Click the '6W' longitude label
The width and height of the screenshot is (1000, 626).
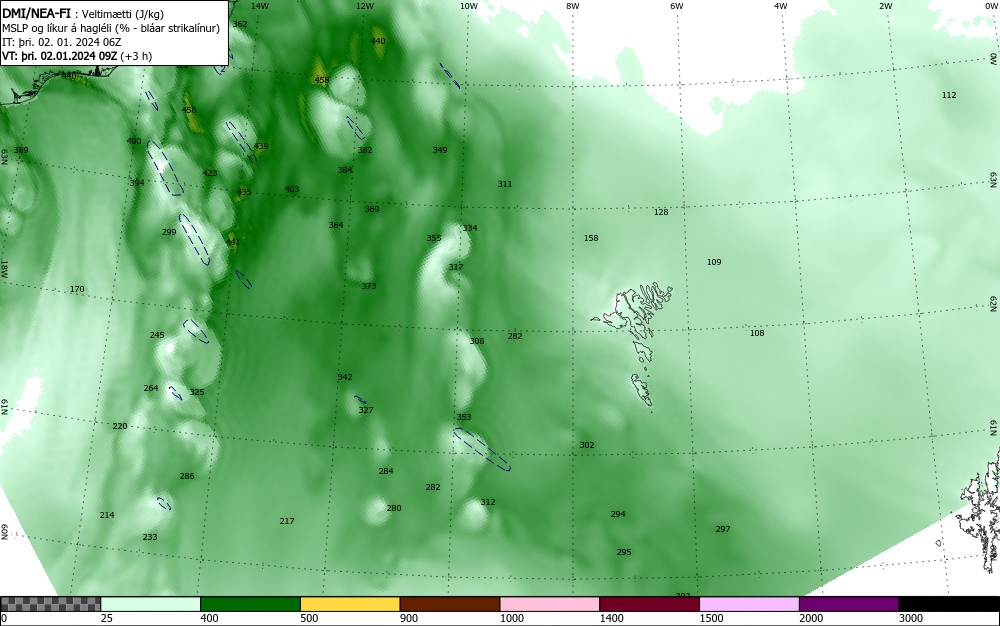677,6
